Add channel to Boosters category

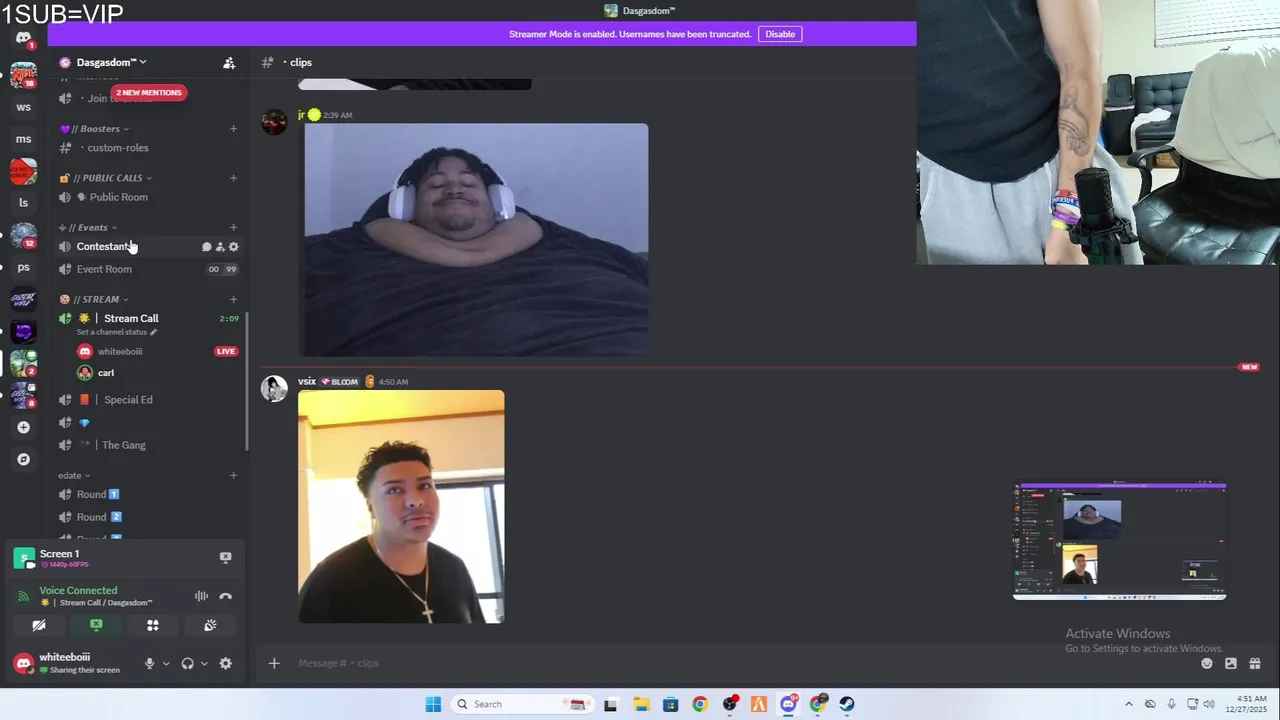point(233,128)
